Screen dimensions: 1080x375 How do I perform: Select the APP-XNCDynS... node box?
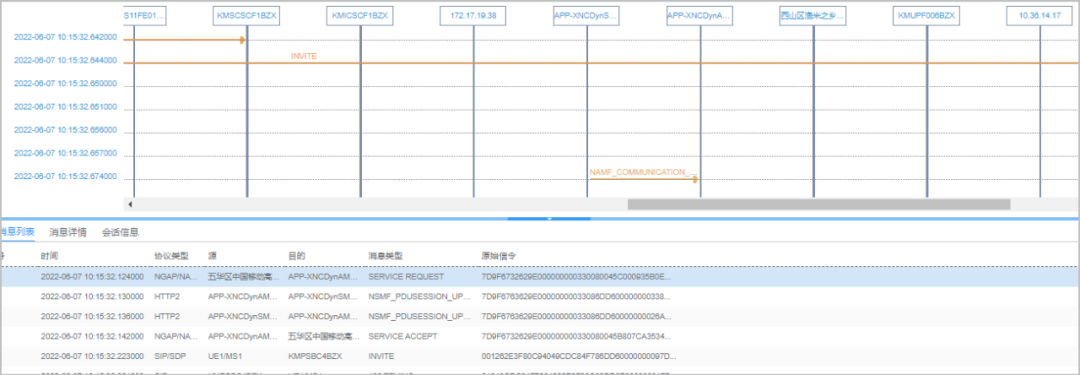coord(586,16)
